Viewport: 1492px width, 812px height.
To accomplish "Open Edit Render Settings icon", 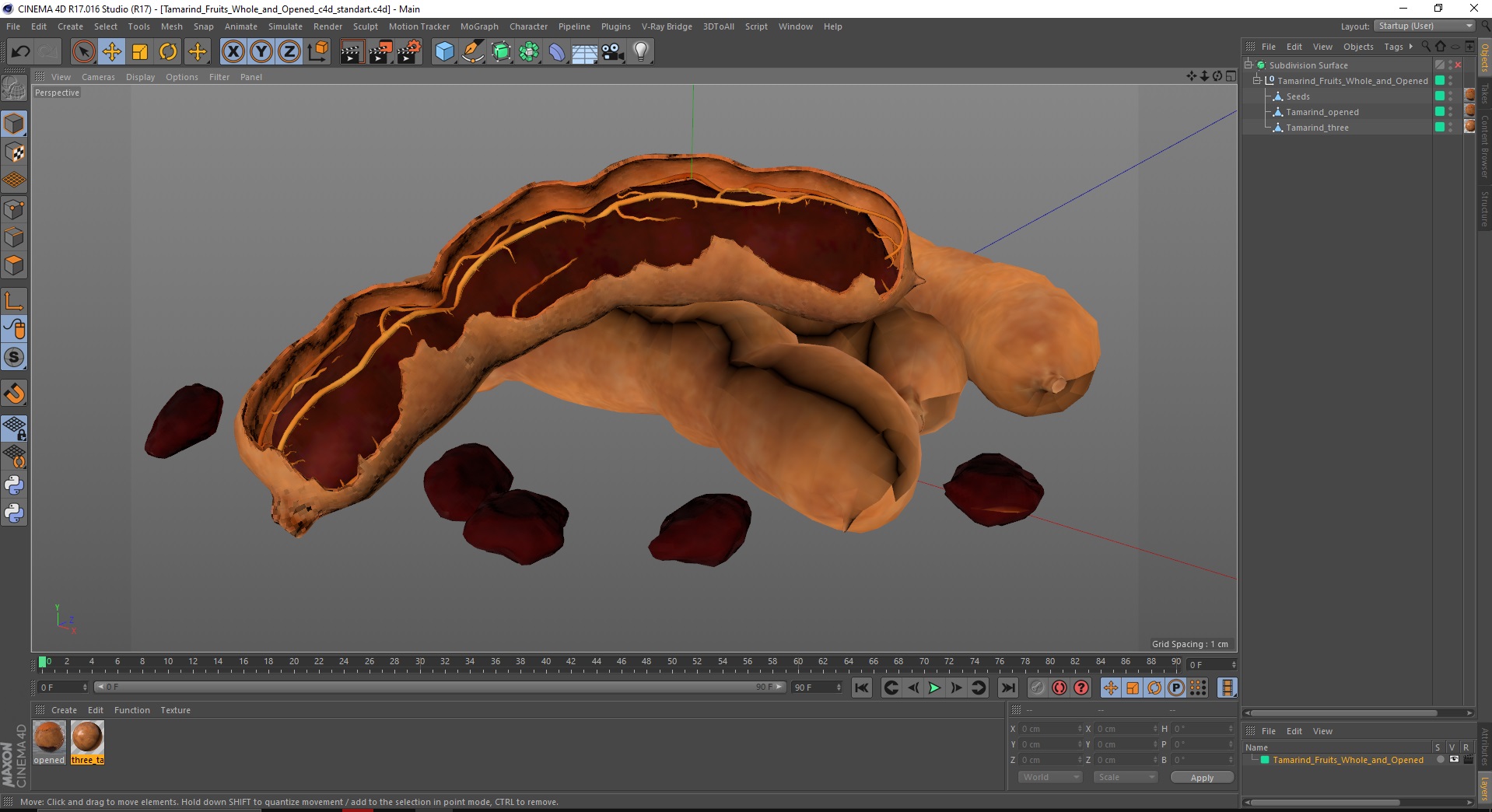I will coord(409,52).
